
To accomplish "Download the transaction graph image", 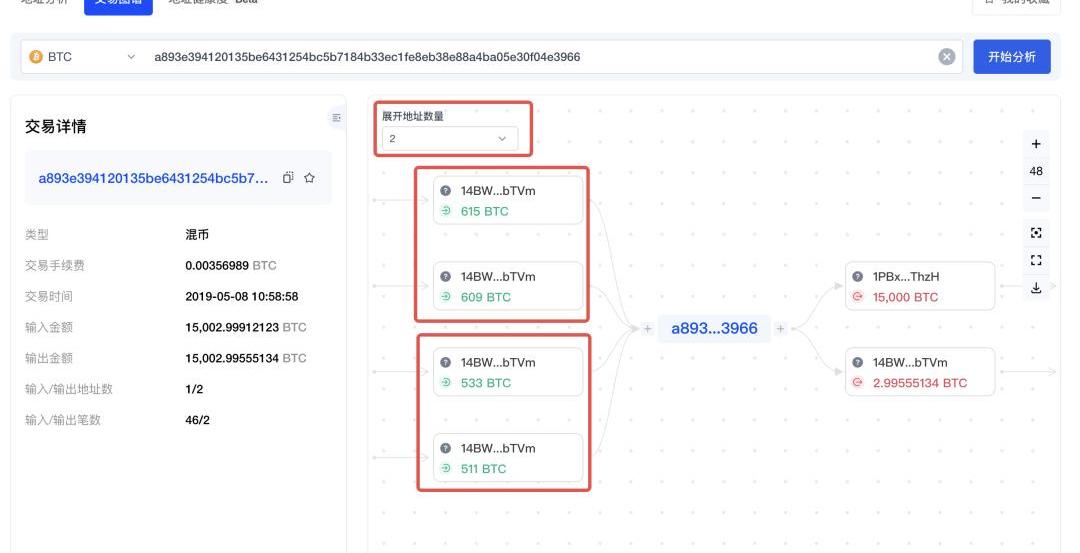I will (x=1035, y=288).
